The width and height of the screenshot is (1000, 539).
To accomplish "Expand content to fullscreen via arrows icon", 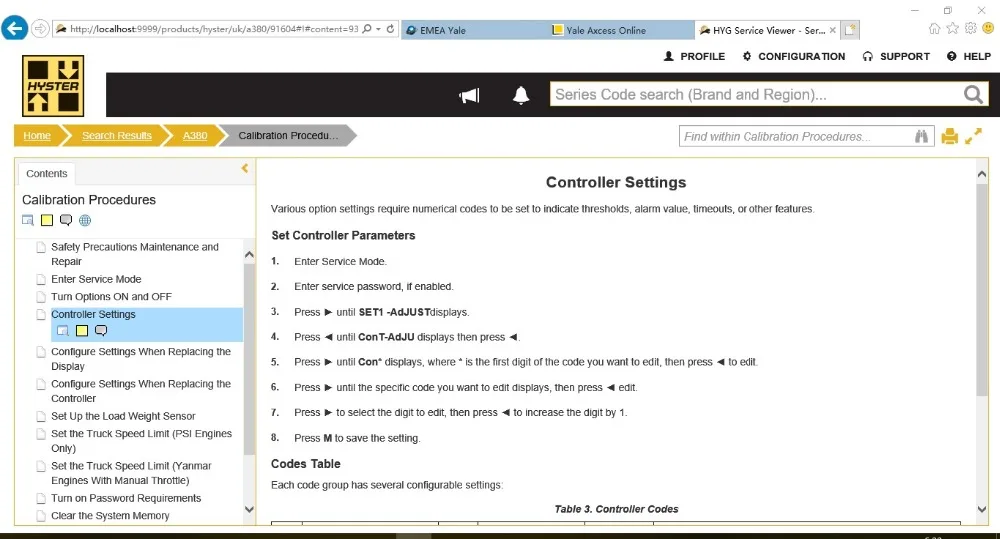I will (x=973, y=136).
